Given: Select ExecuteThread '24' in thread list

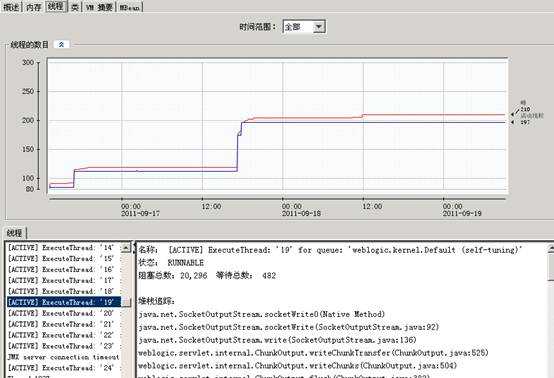Looking at the screenshot, I should (x=64, y=368).
